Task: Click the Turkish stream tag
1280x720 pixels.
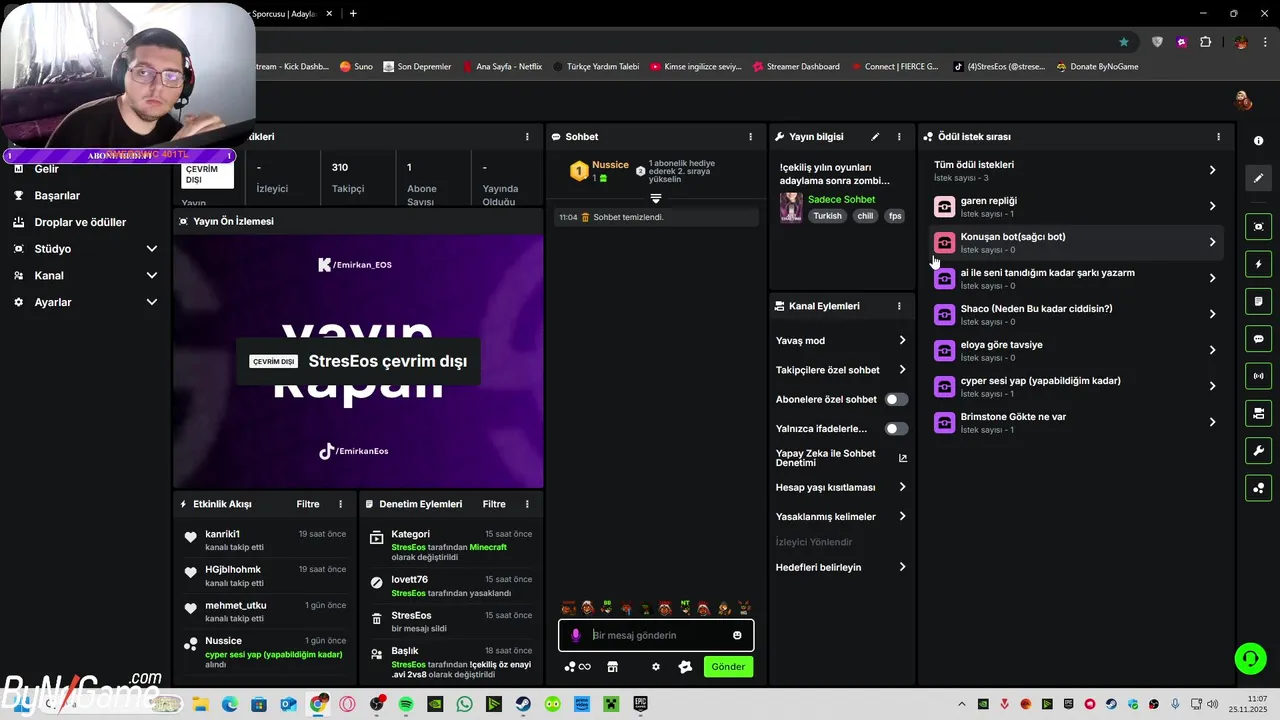Action: click(x=827, y=216)
